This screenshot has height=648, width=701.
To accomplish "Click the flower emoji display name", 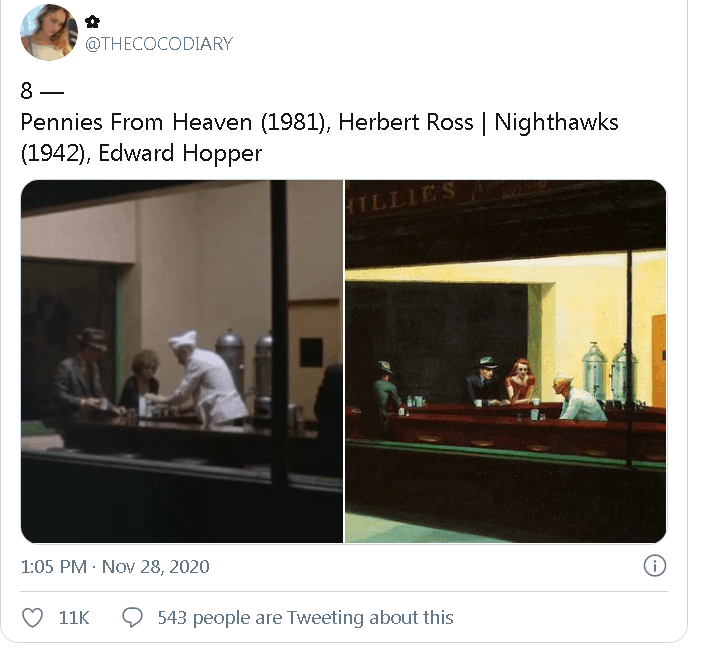I will (93, 21).
